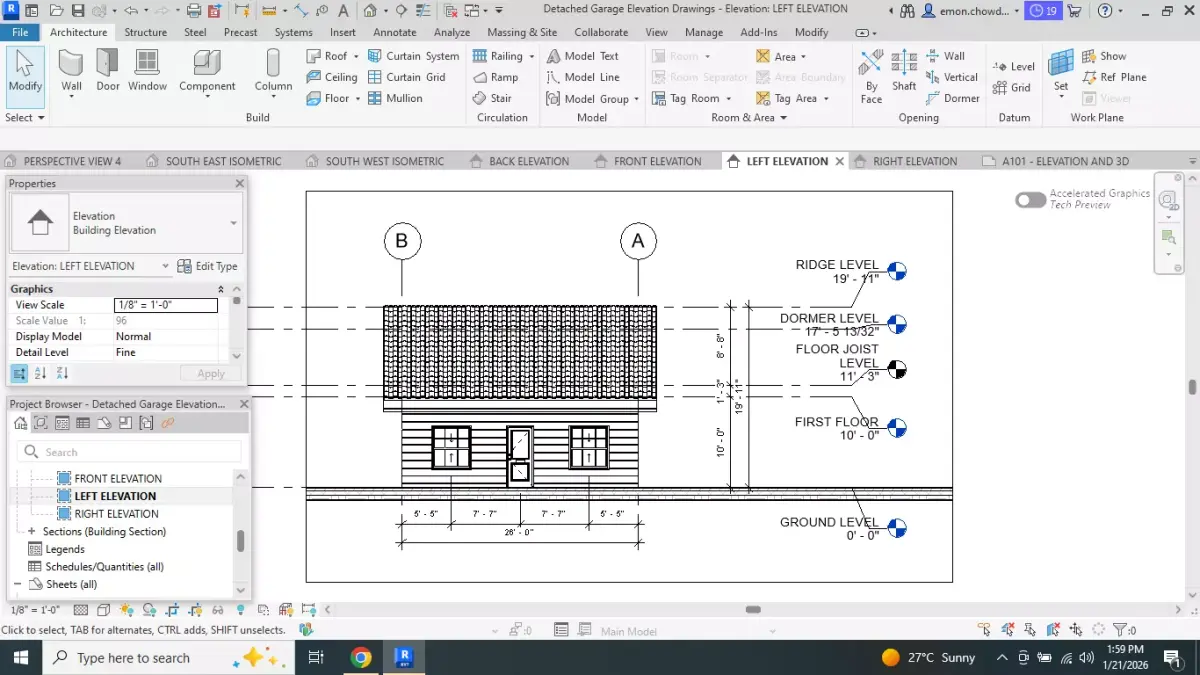The width and height of the screenshot is (1200, 675).
Task: Collapse the Sheets (all) tree node
Action: 18,584
